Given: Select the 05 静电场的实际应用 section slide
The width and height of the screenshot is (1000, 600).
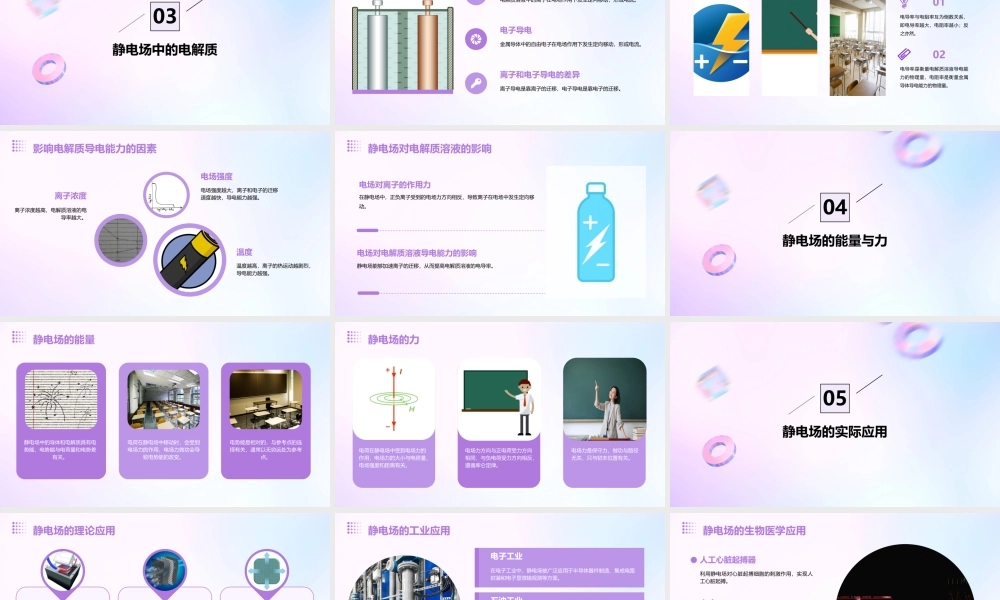Looking at the screenshot, I should (x=835, y=414).
